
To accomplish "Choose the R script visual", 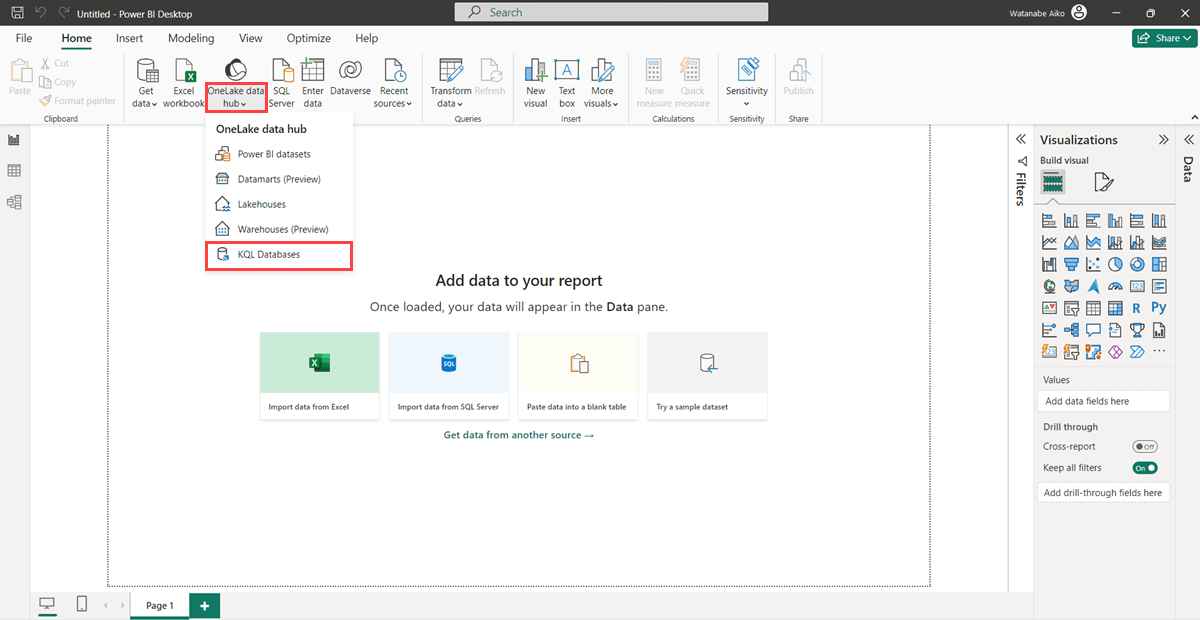I will (1137, 307).
